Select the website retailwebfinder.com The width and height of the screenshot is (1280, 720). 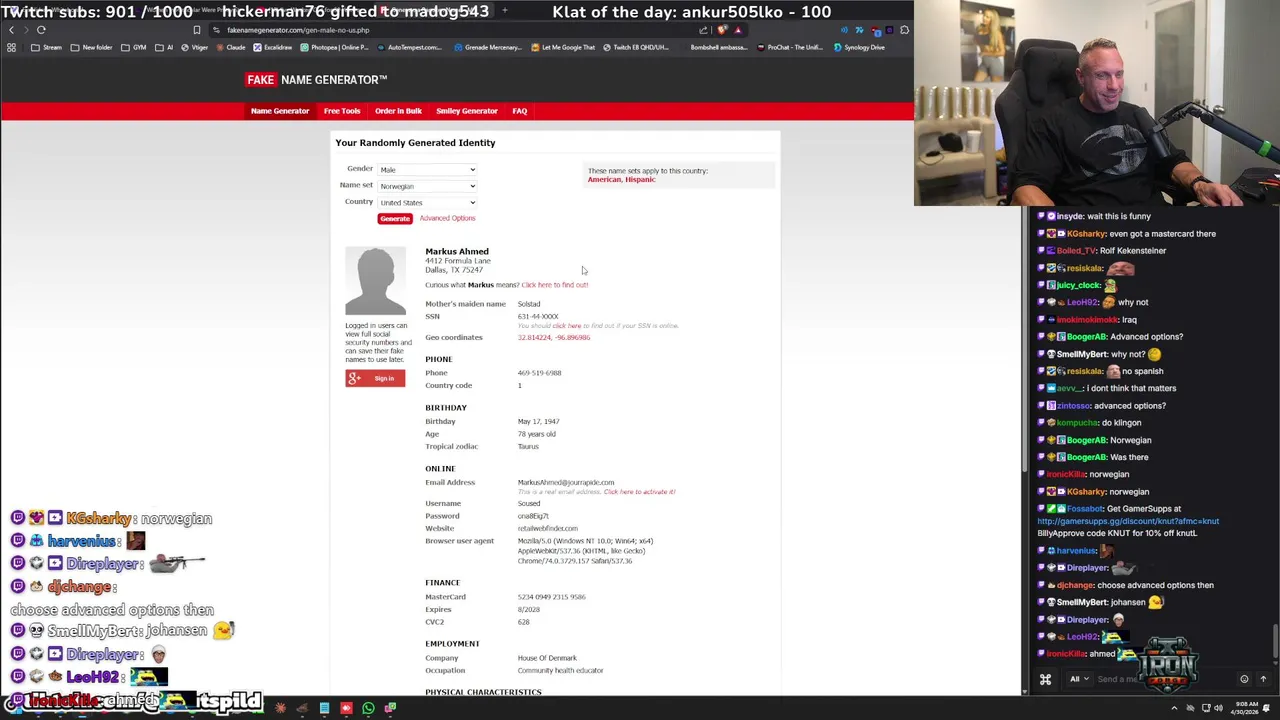click(547, 528)
